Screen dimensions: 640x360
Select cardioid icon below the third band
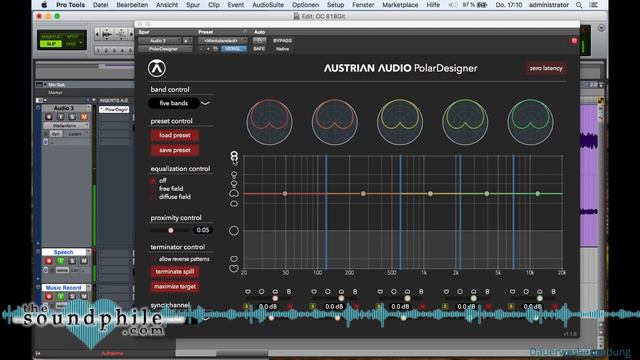407,291
